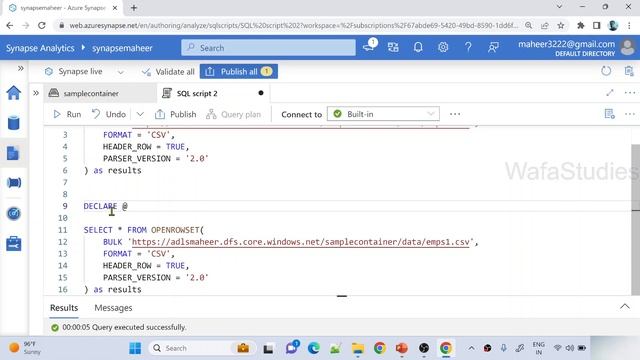Click the query executed successfully status
The height and width of the screenshot is (360, 640).
pos(119,327)
